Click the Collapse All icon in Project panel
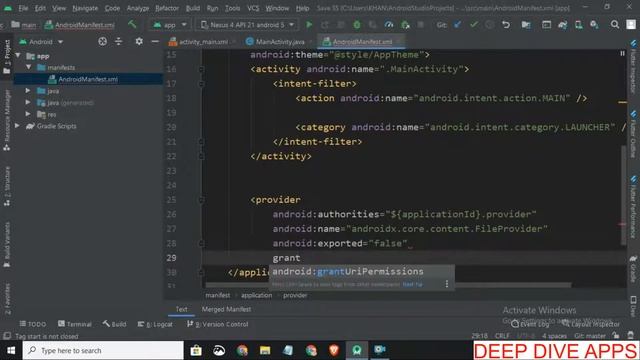 pyautogui.click(x=118, y=41)
